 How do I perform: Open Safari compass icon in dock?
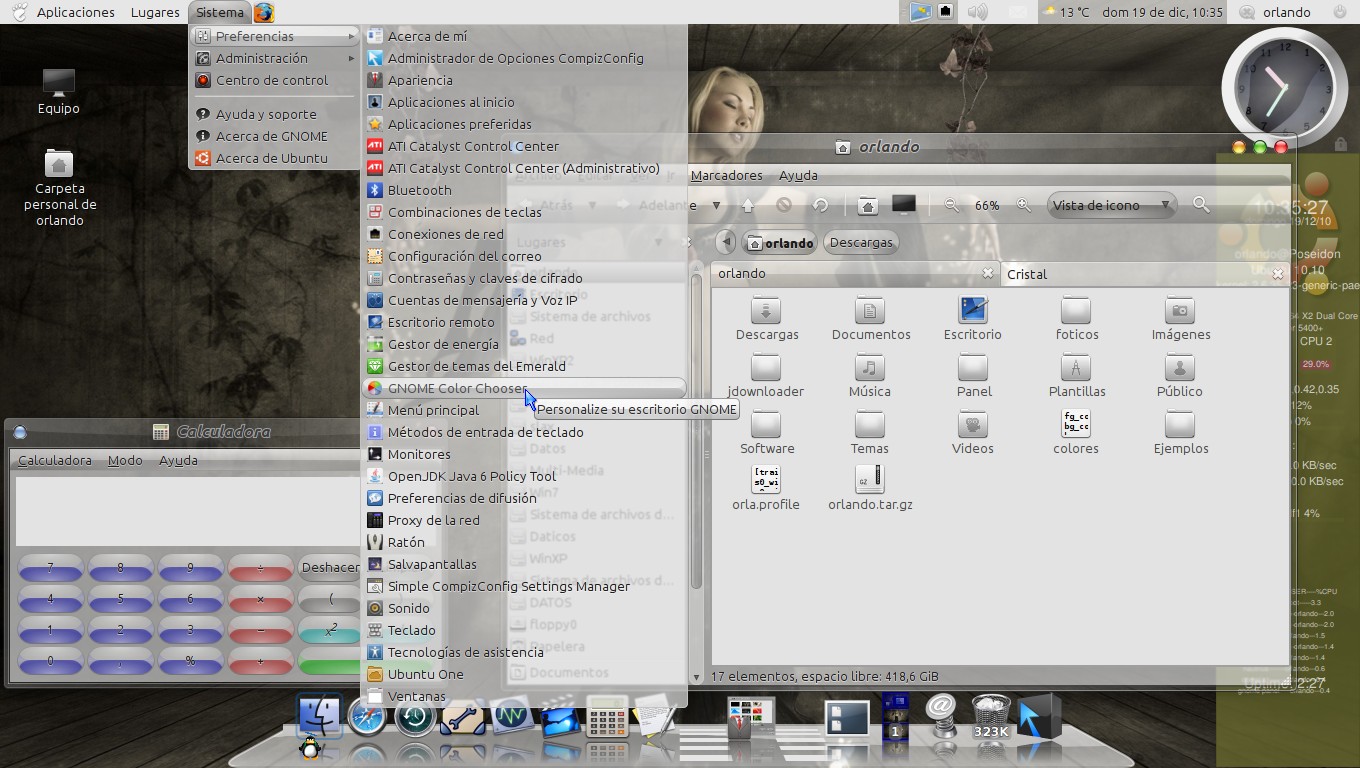point(367,718)
